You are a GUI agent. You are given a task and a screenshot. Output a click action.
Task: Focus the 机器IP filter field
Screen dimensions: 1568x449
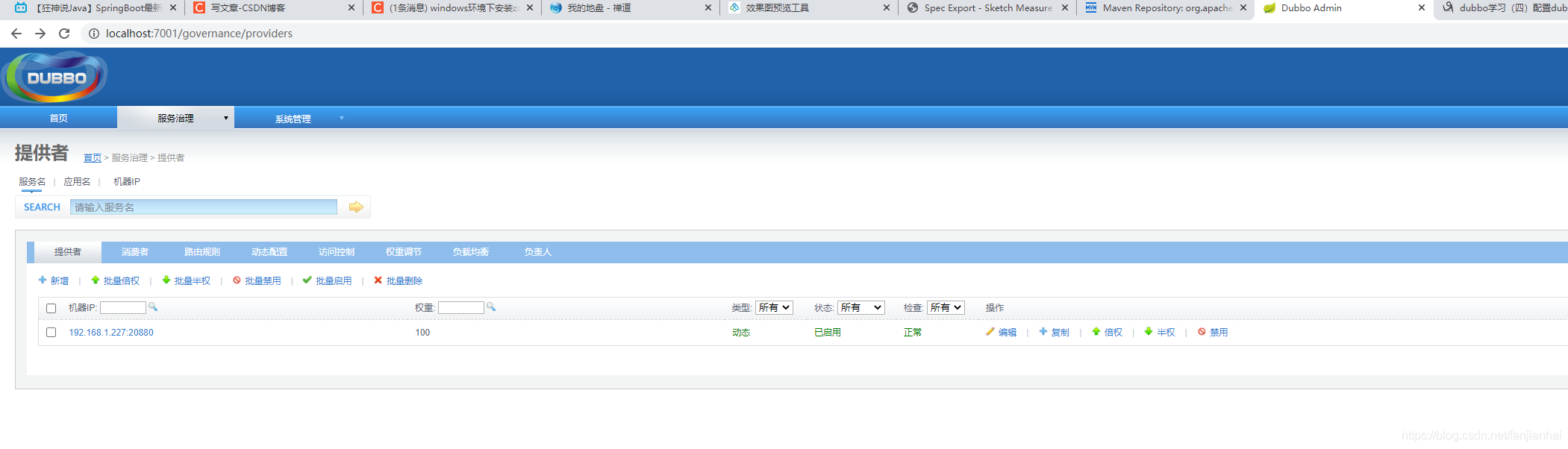point(123,307)
